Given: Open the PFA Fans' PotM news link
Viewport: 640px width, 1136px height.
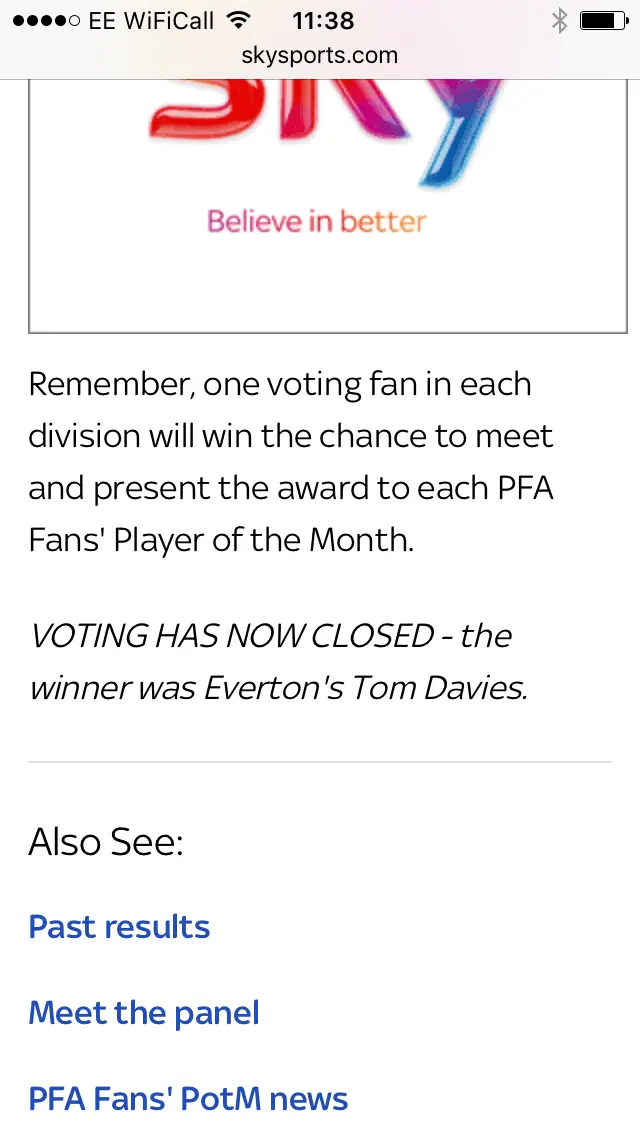Looking at the screenshot, I should tap(188, 1099).
